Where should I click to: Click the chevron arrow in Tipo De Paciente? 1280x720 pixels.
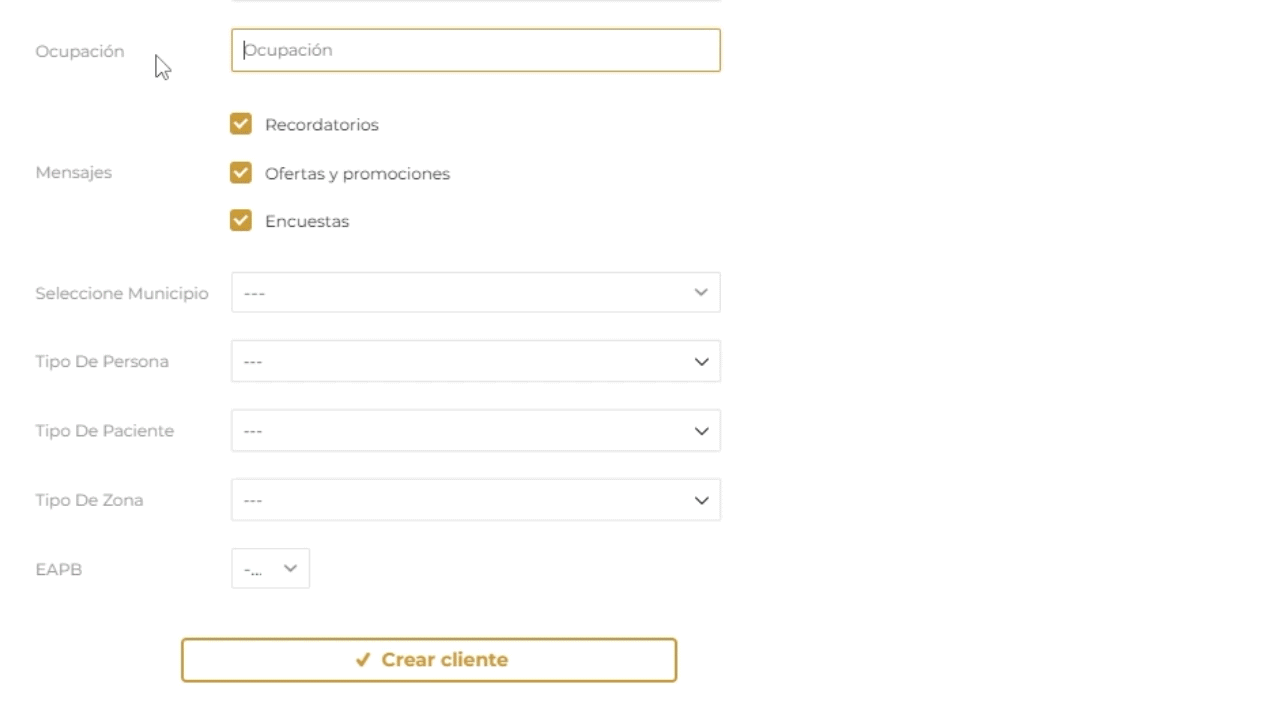click(x=701, y=431)
